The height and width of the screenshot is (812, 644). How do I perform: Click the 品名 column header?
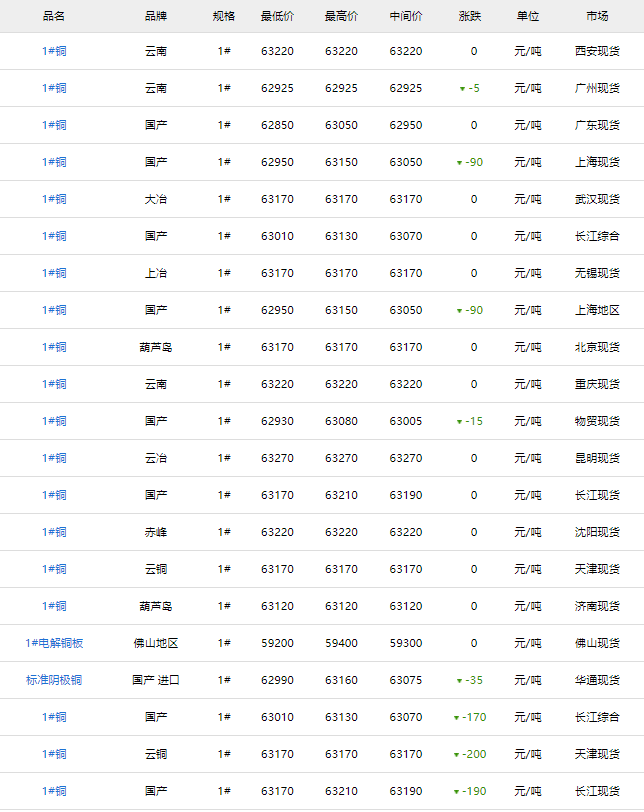tap(54, 17)
